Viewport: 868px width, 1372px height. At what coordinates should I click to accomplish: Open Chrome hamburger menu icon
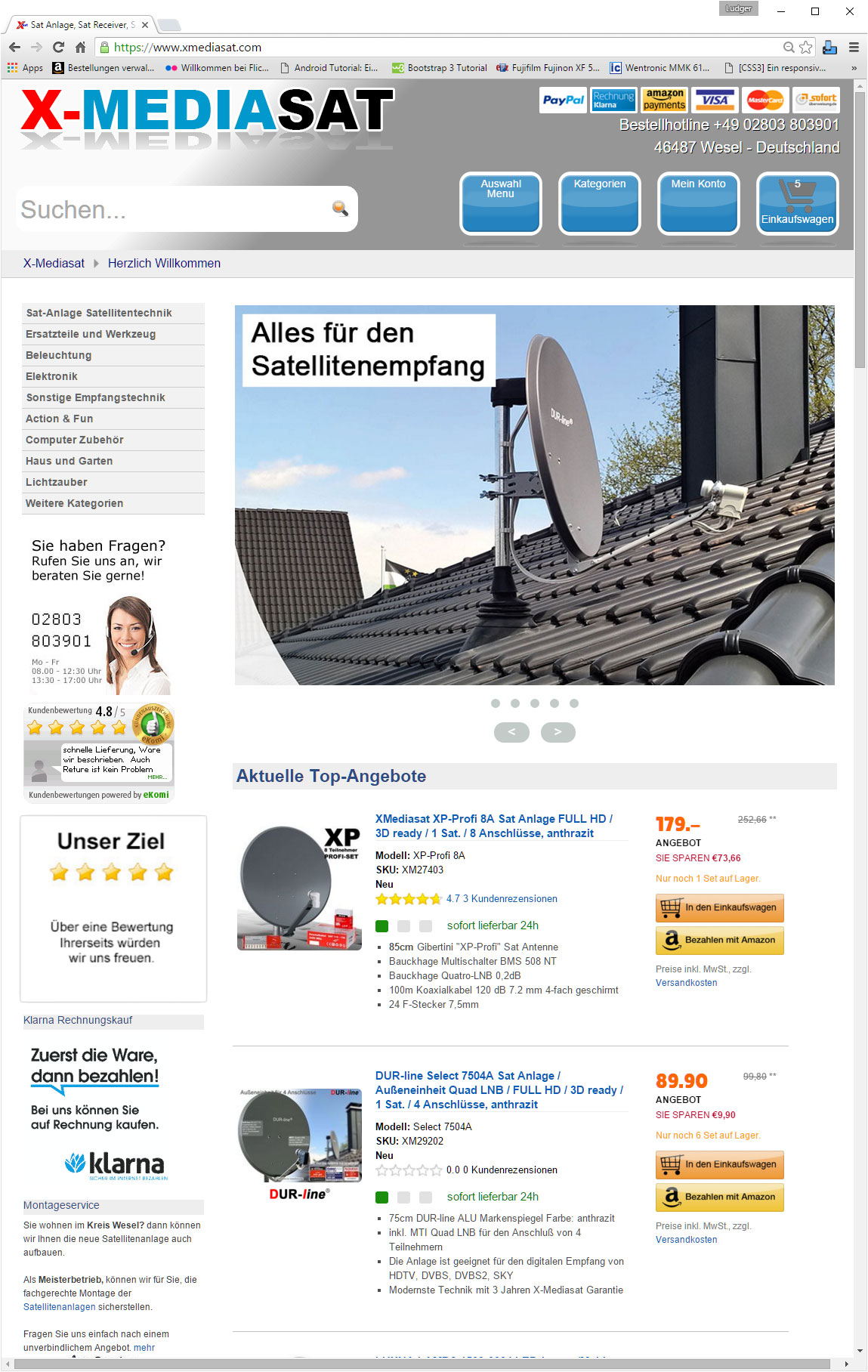coord(854,47)
